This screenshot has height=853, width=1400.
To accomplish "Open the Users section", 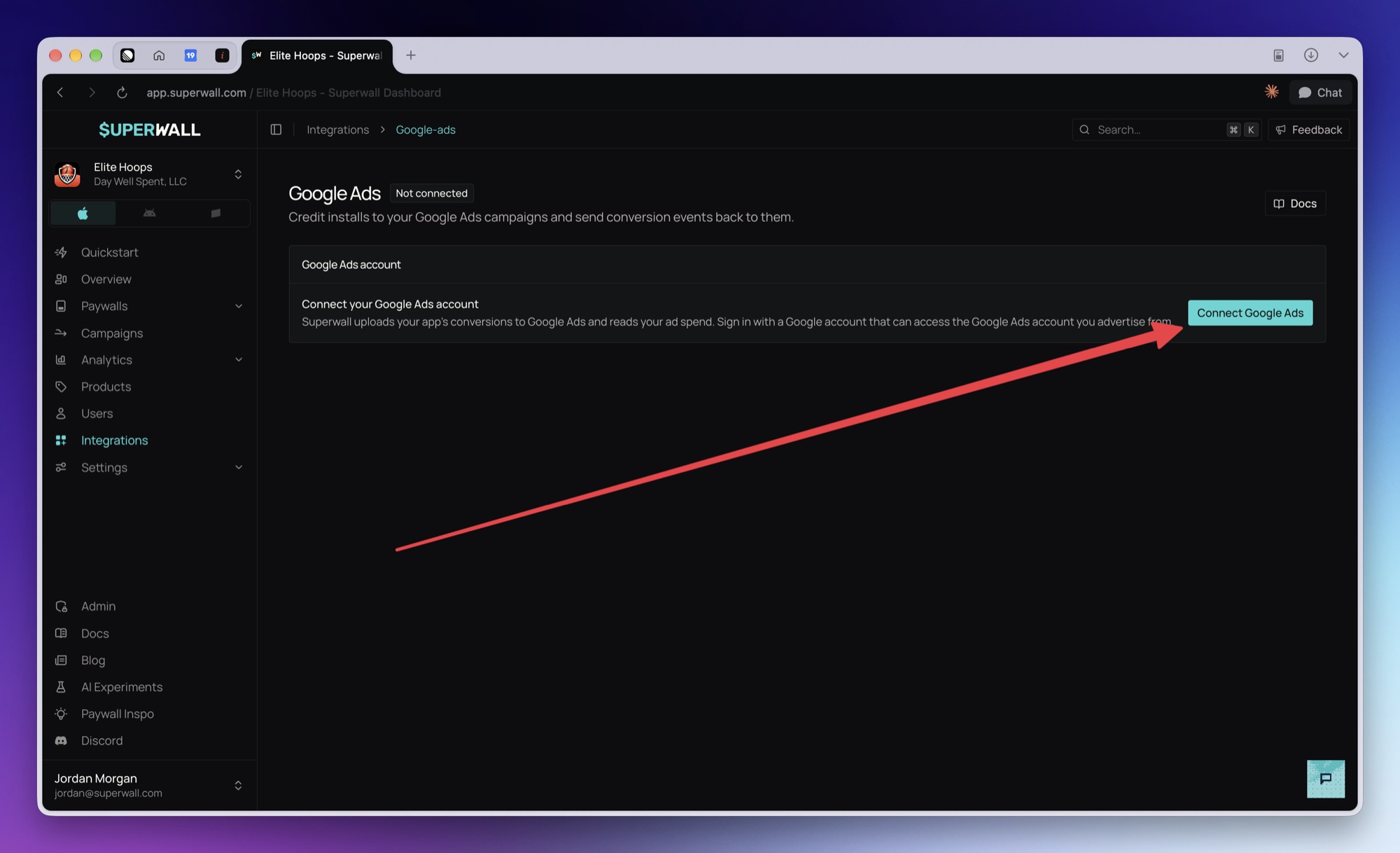I will [x=97, y=414].
